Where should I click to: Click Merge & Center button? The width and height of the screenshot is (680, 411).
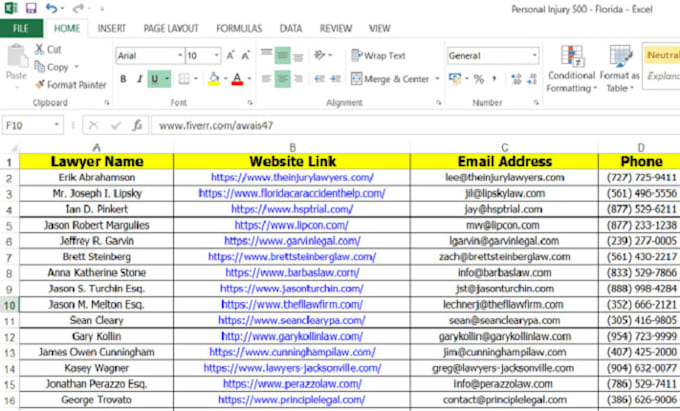(390, 79)
